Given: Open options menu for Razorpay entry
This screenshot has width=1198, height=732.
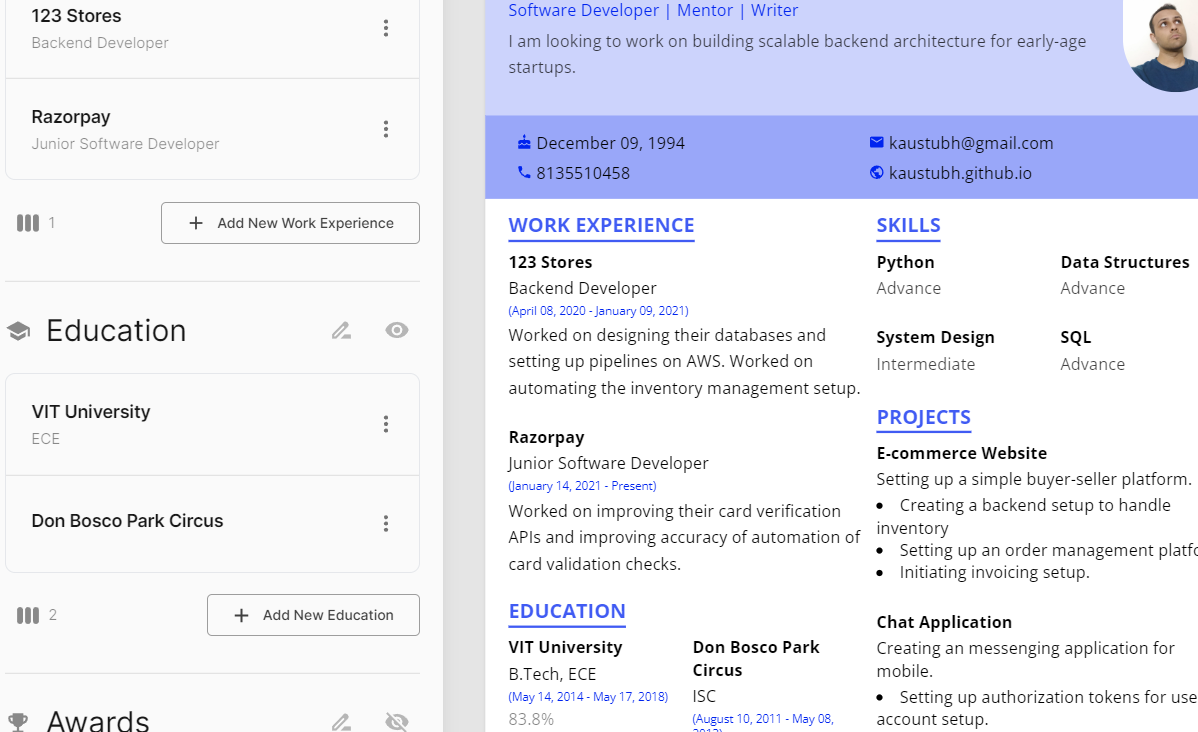Looking at the screenshot, I should click(386, 129).
